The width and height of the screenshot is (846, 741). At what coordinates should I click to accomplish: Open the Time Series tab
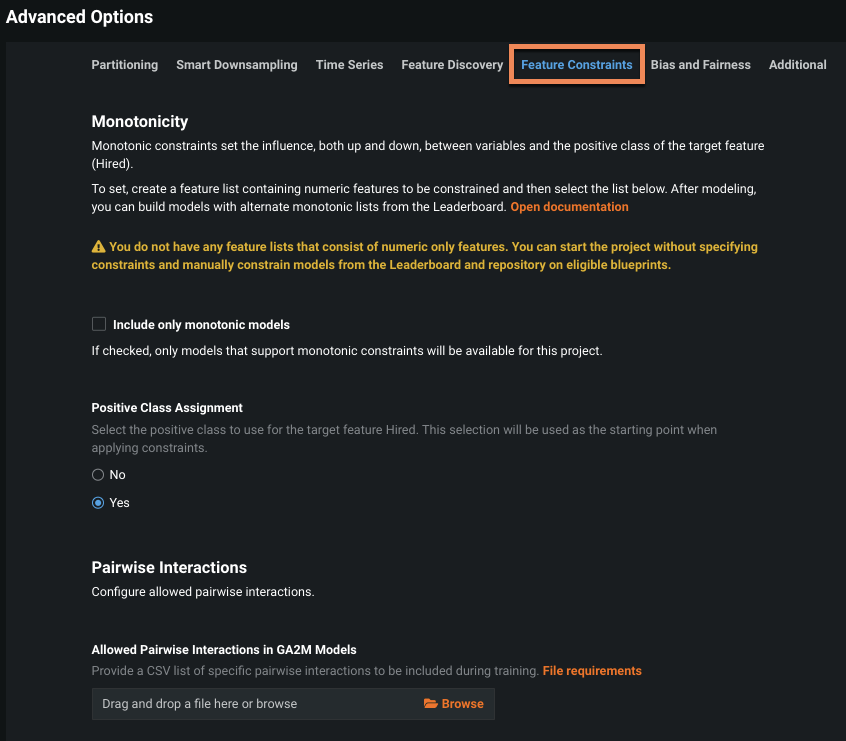(x=350, y=65)
